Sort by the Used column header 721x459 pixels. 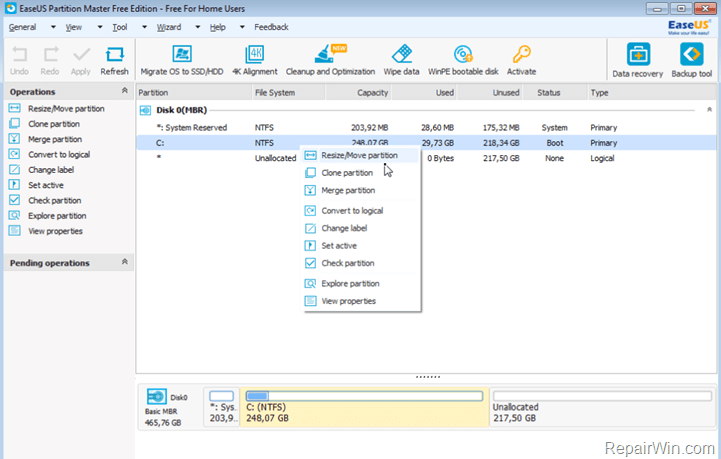(424, 92)
